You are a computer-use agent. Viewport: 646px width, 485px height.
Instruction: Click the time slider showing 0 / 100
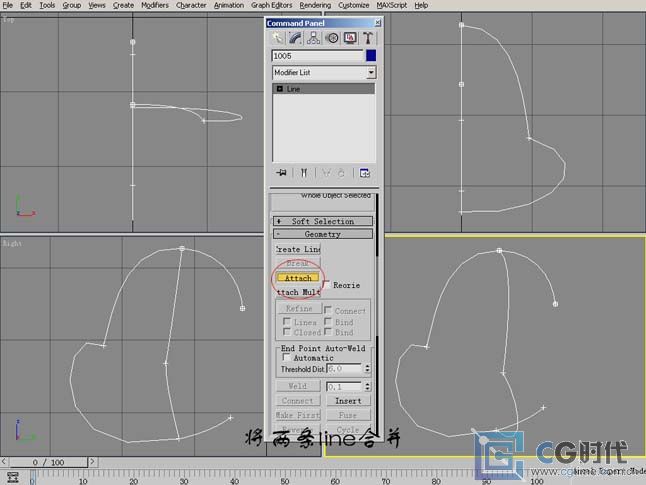48,462
